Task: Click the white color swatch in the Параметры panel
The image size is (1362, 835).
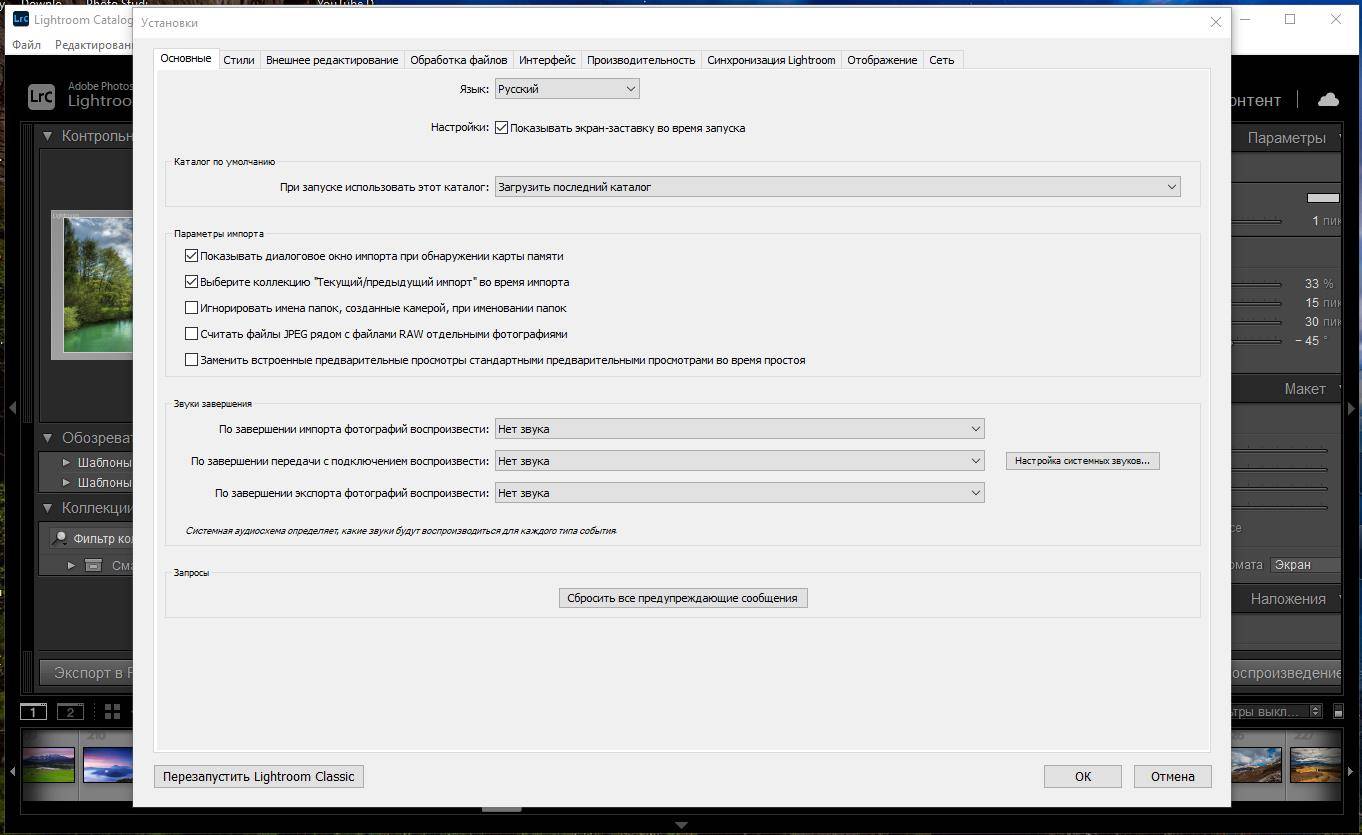Action: coord(1323,198)
